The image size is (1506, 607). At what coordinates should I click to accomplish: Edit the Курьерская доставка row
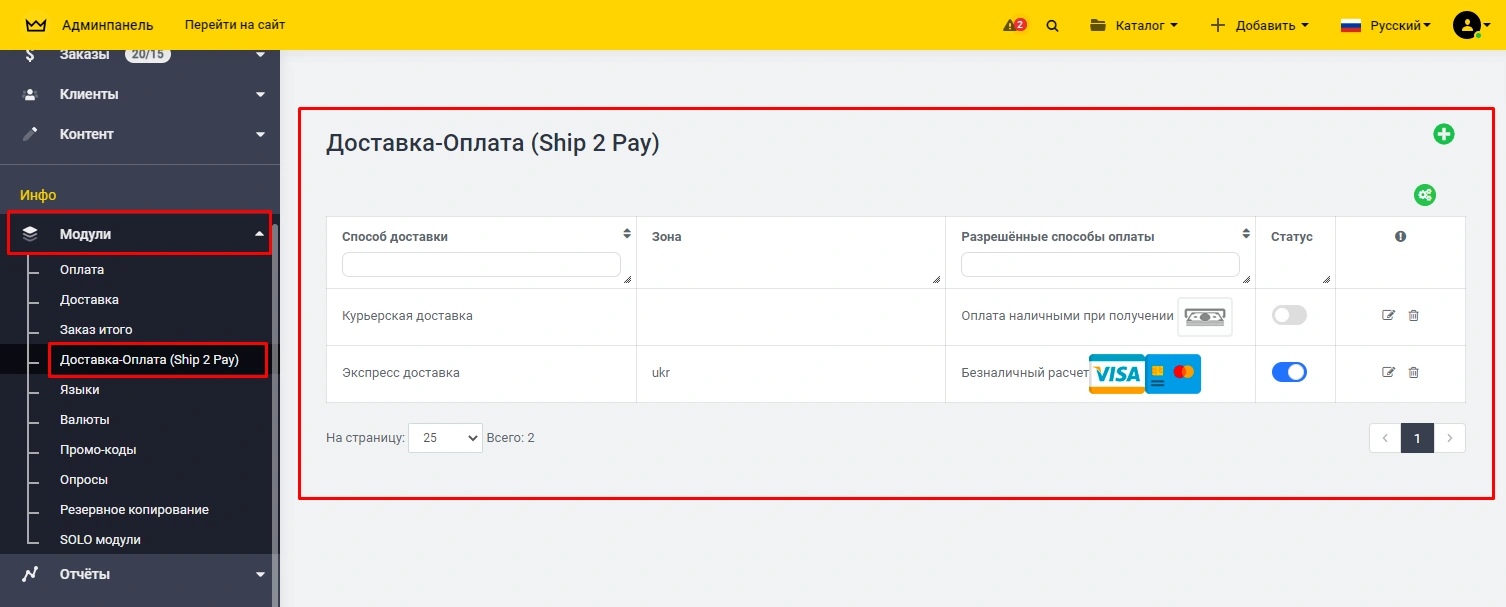pyautogui.click(x=1388, y=316)
